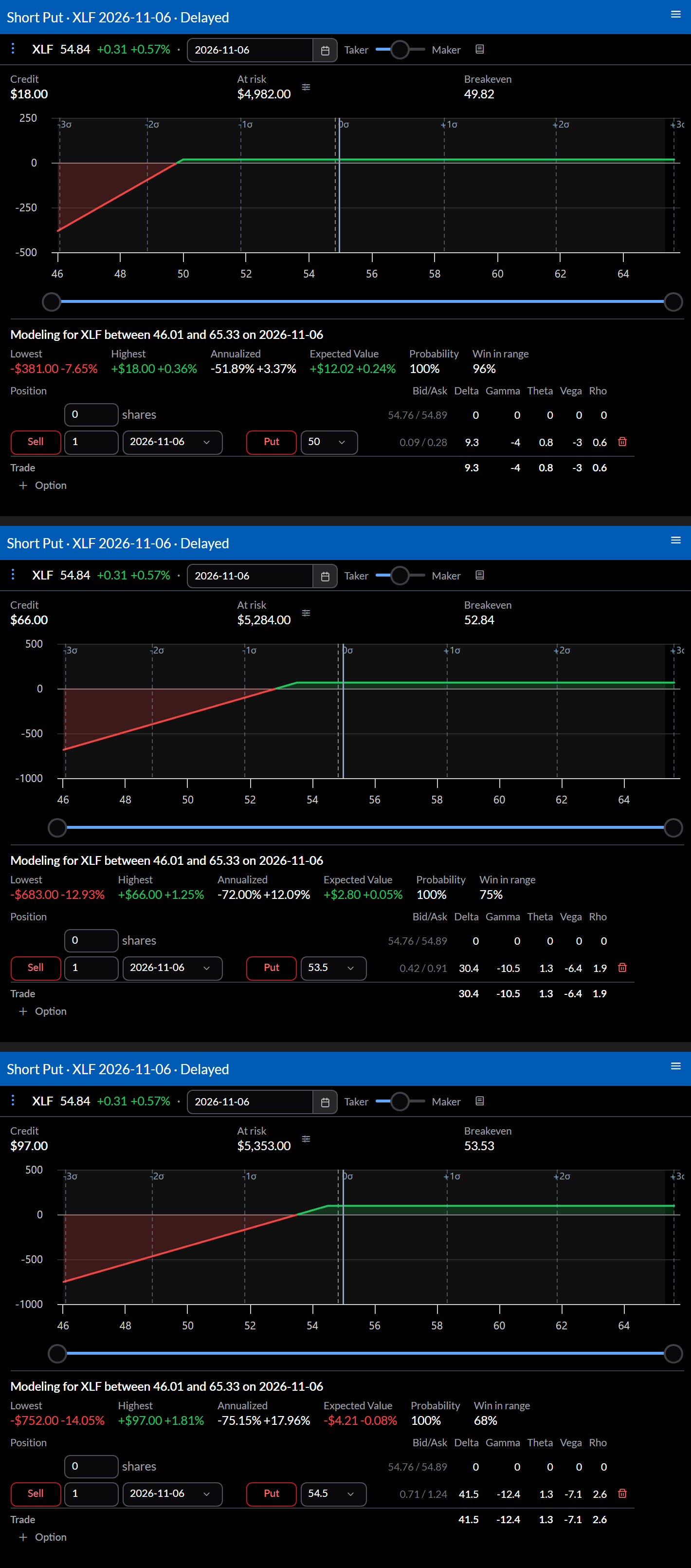Open vertical dots menu in first XLF panel
Viewport: 691px width, 1568px height.
(x=13, y=49)
